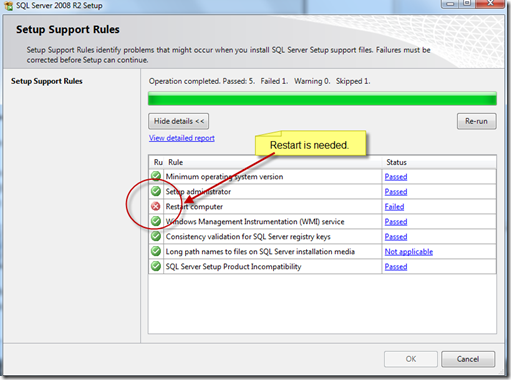Screen dimensions: 511x380
Task: Collapse details with Hide details button
Action: (179, 121)
